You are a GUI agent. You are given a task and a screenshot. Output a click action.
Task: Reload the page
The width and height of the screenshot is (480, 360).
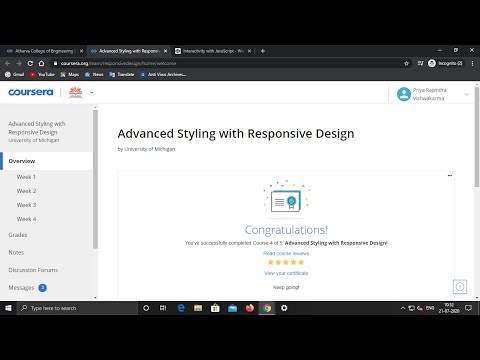(30, 63)
